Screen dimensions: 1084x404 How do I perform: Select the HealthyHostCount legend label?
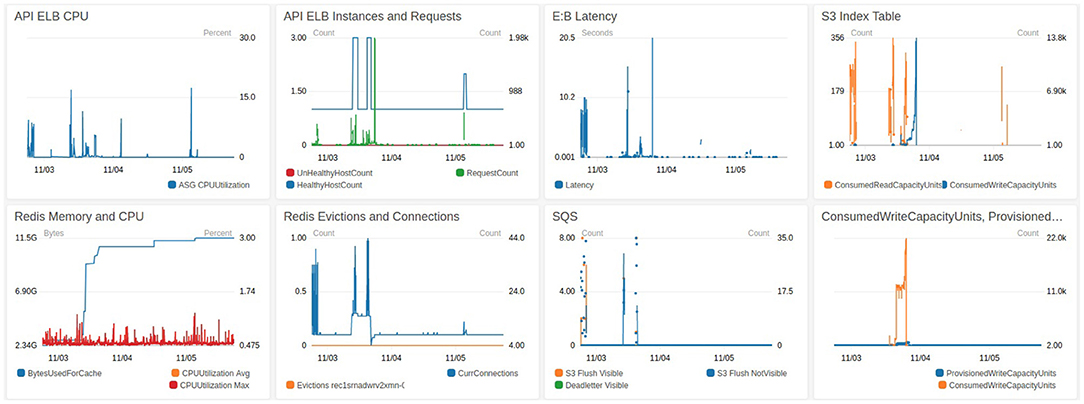(329, 185)
